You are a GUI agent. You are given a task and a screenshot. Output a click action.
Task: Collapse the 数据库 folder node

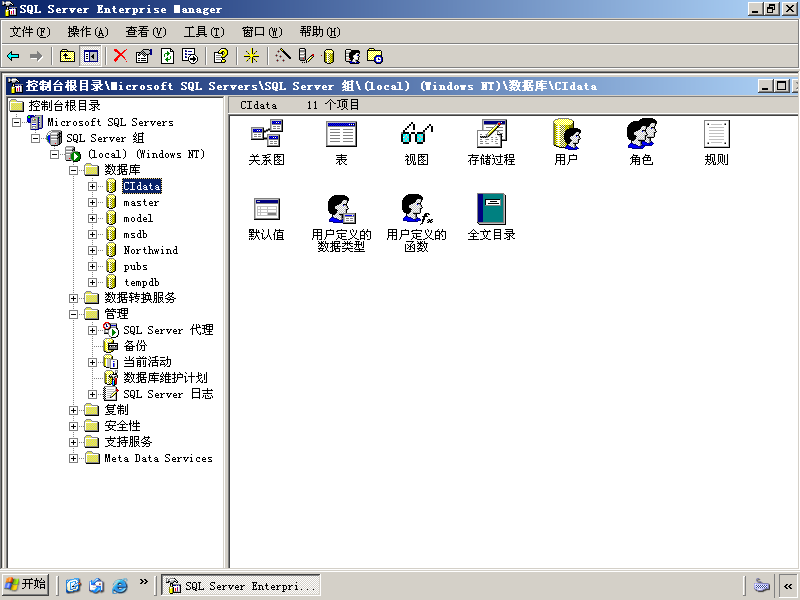(x=73, y=170)
